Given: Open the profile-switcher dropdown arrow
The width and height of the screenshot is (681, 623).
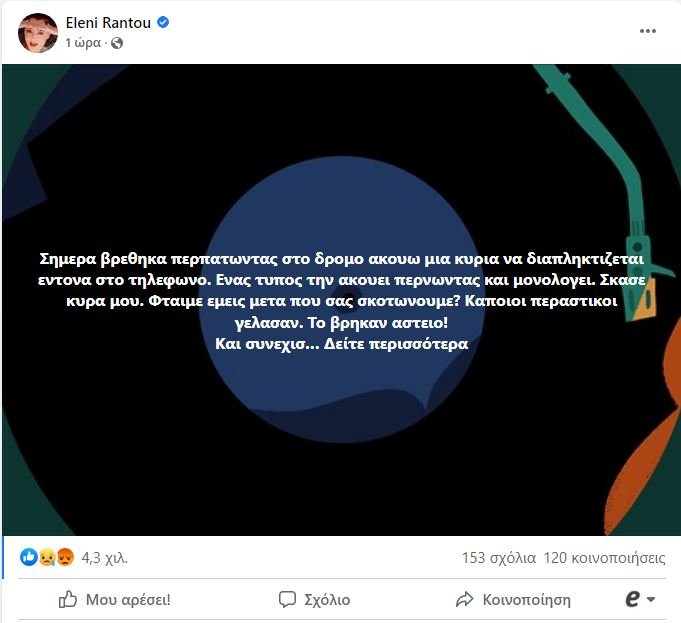Looking at the screenshot, I should tap(651, 600).
